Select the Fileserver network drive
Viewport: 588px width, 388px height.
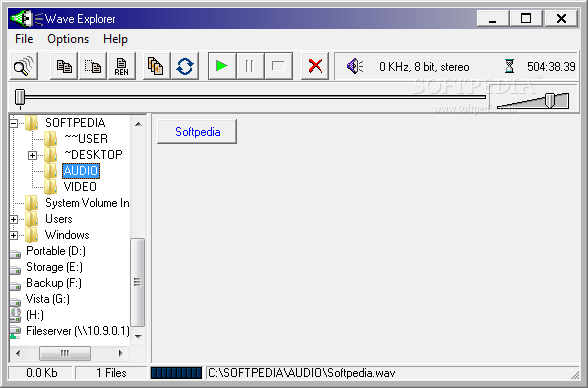[78, 331]
